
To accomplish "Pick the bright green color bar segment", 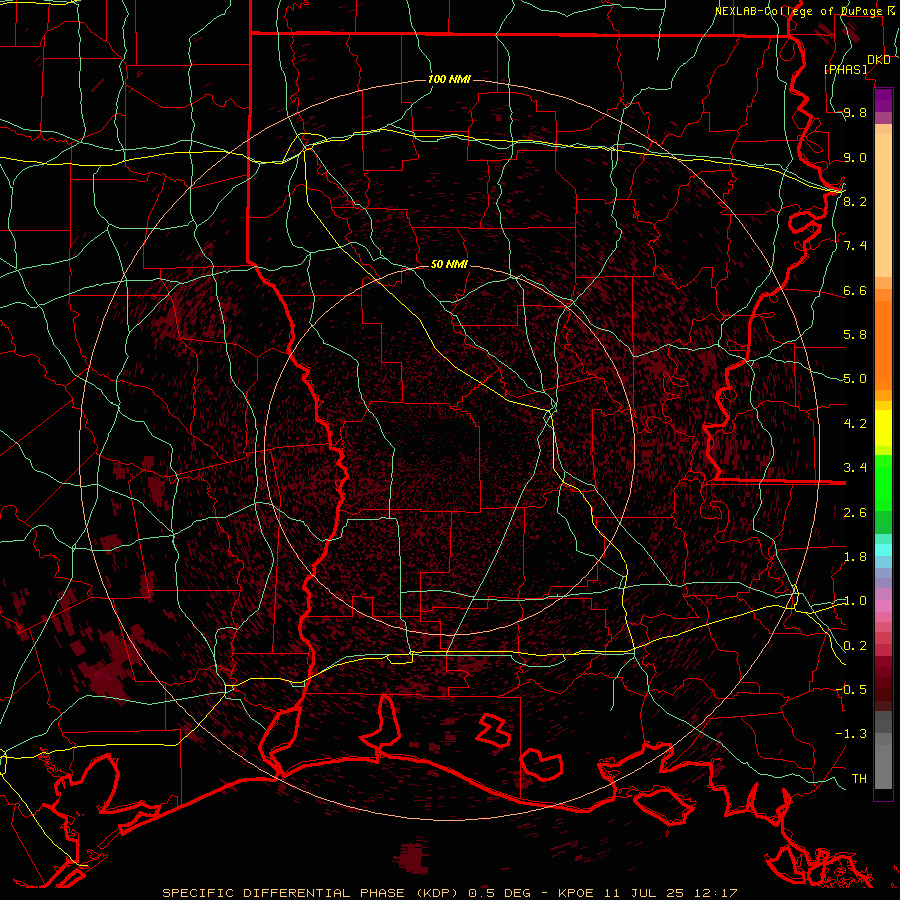I will click(883, 482).
